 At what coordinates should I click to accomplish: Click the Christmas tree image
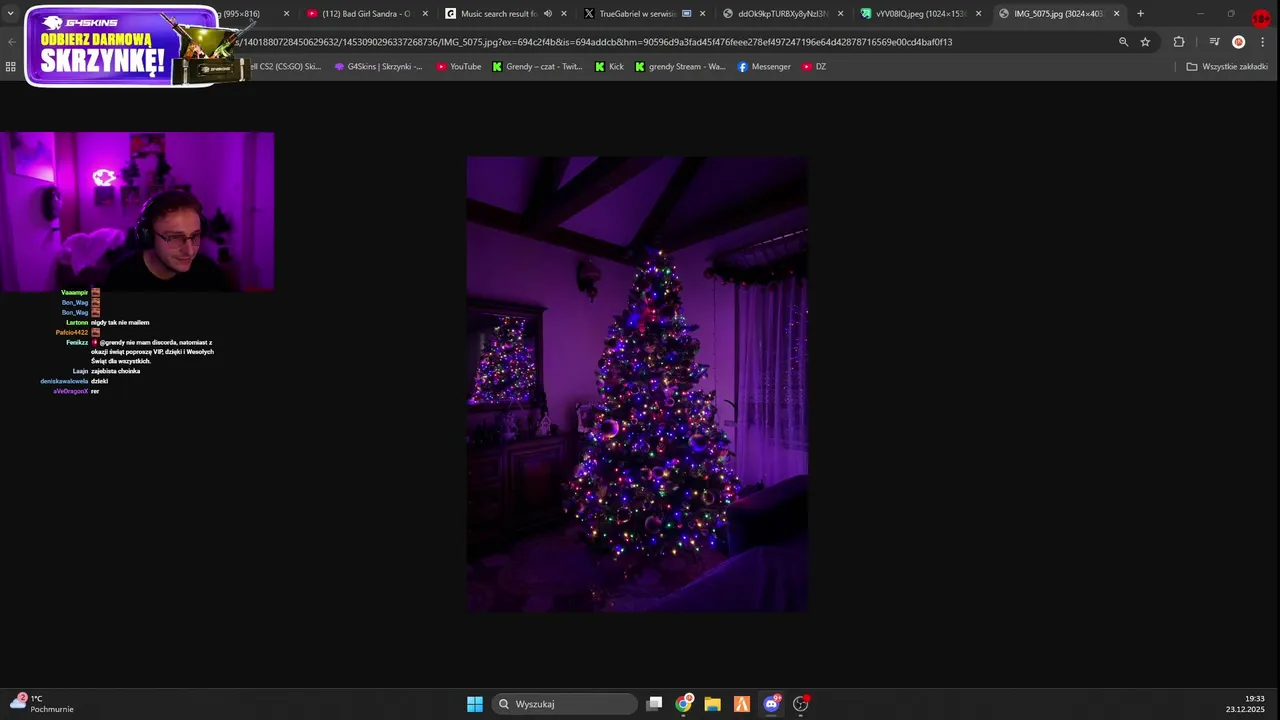(x=637, y=383)
